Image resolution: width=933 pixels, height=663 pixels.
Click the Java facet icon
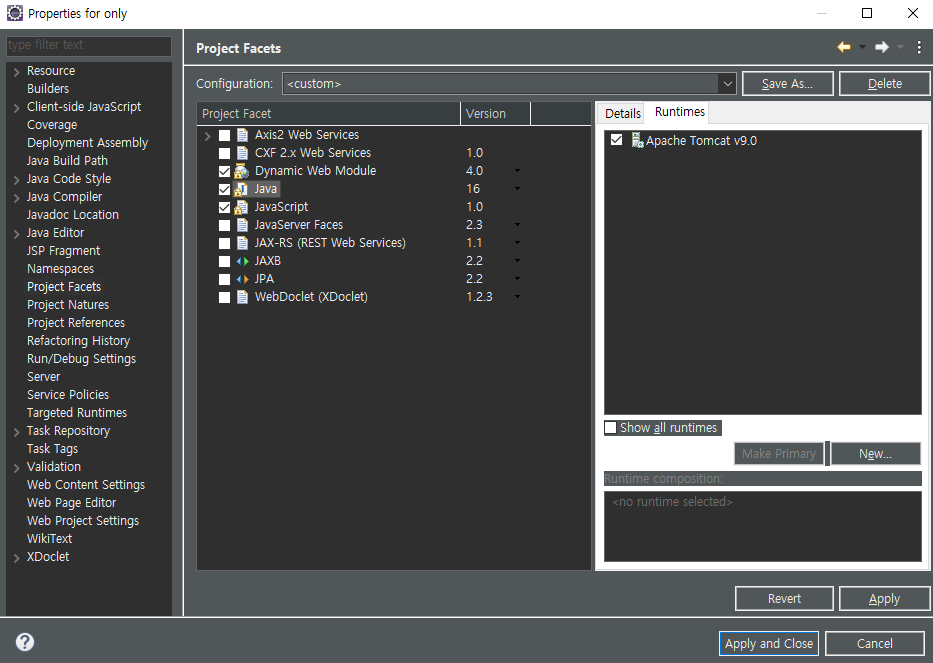tap(241, 189)
